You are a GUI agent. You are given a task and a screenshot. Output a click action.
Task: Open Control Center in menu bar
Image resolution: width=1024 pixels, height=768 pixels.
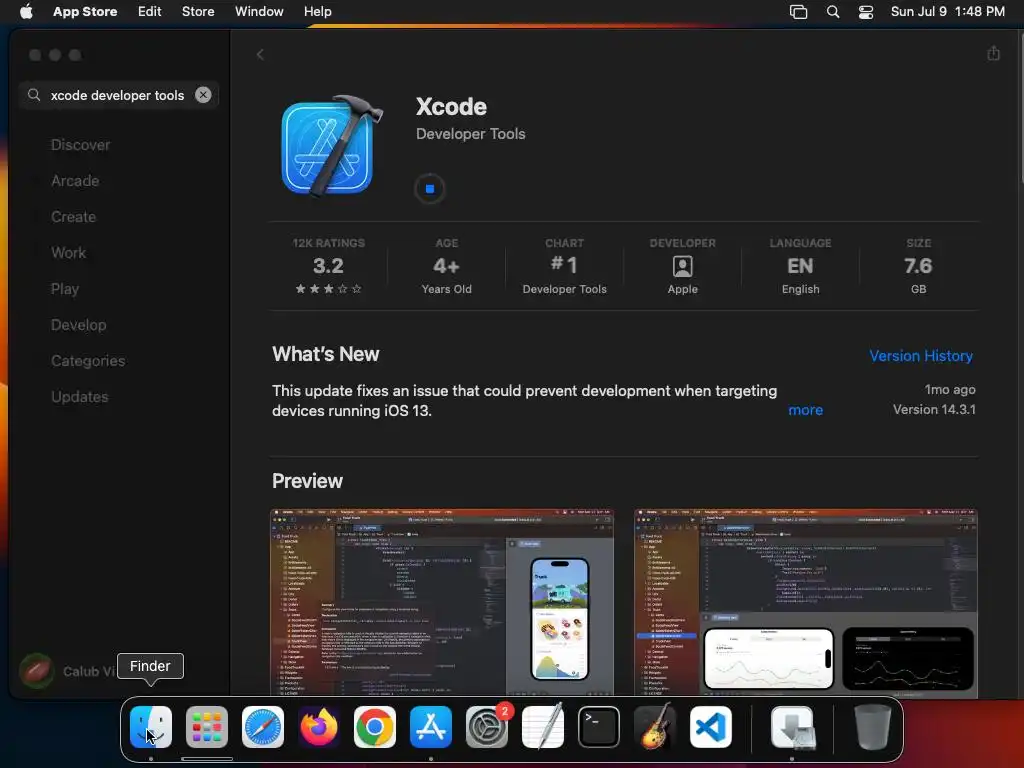point(865,12)
